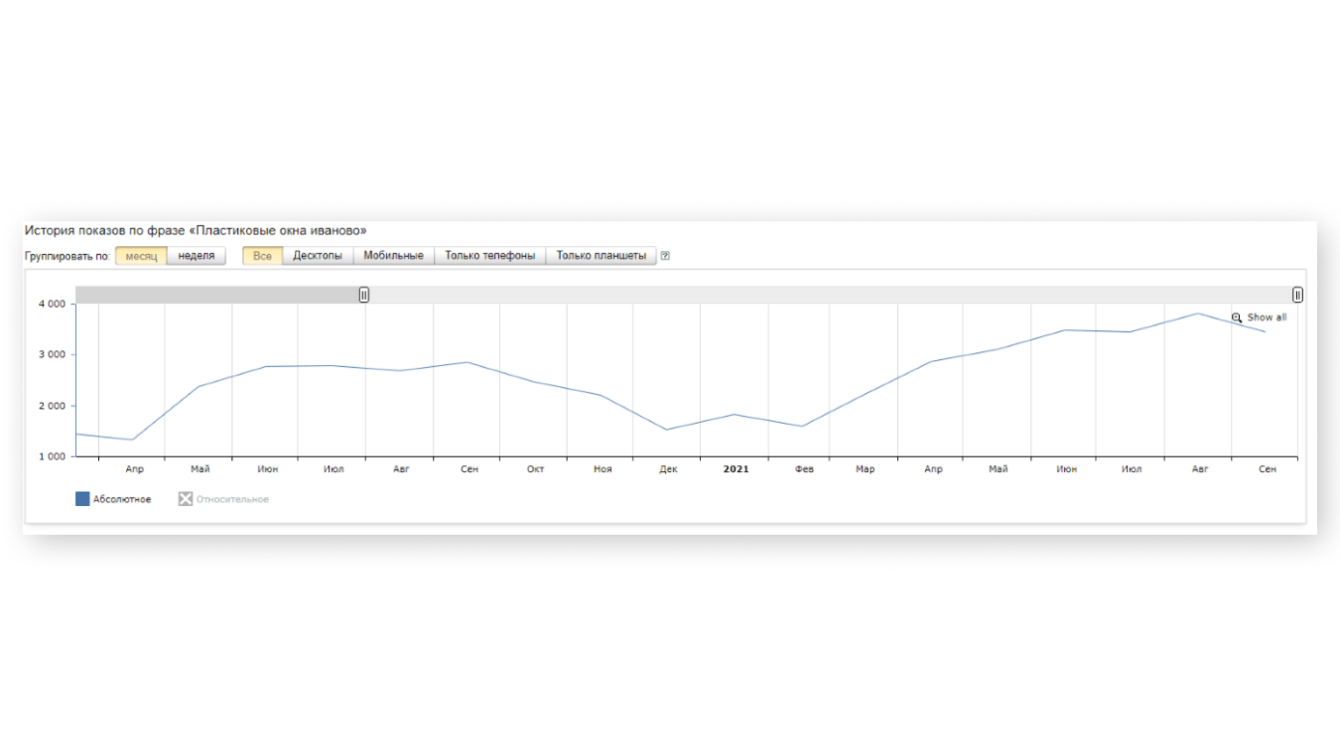Filter the chart by Мобильные
Screen dimensions: 1340x756
pos(393,256)
